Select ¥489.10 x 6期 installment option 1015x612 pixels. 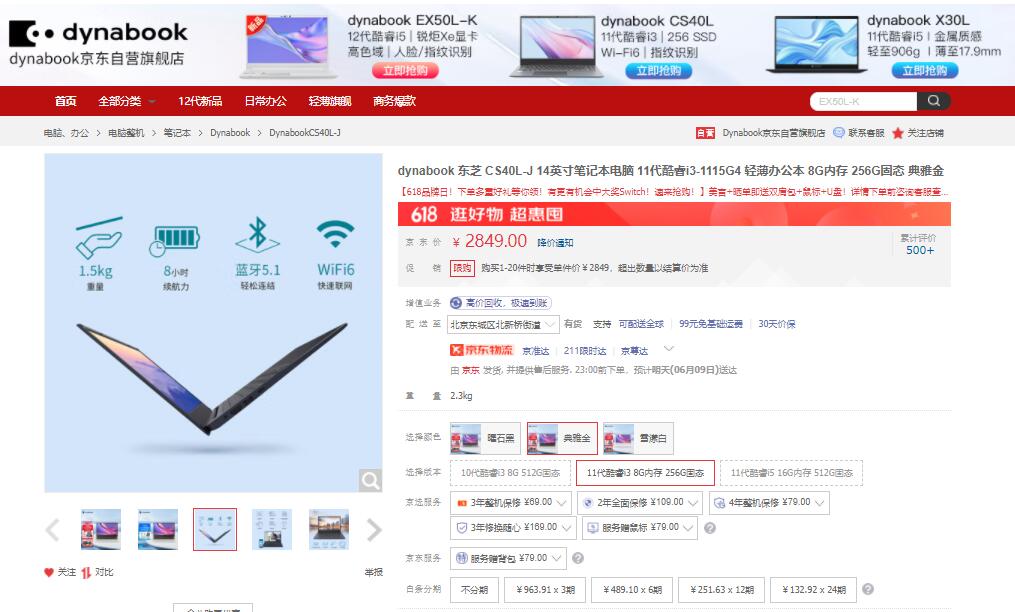point(632,590)
